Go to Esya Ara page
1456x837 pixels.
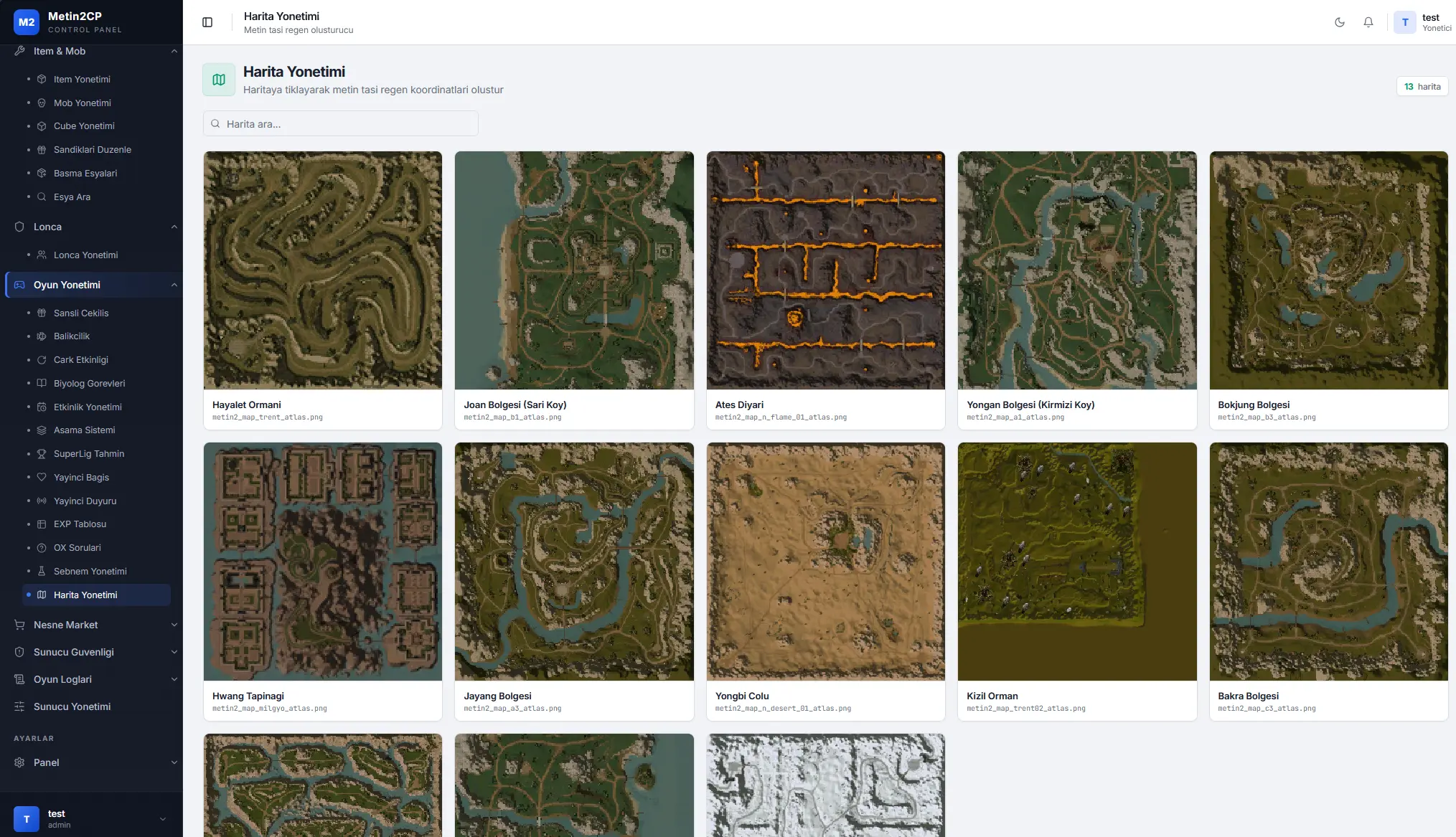(x=97, y=197)
